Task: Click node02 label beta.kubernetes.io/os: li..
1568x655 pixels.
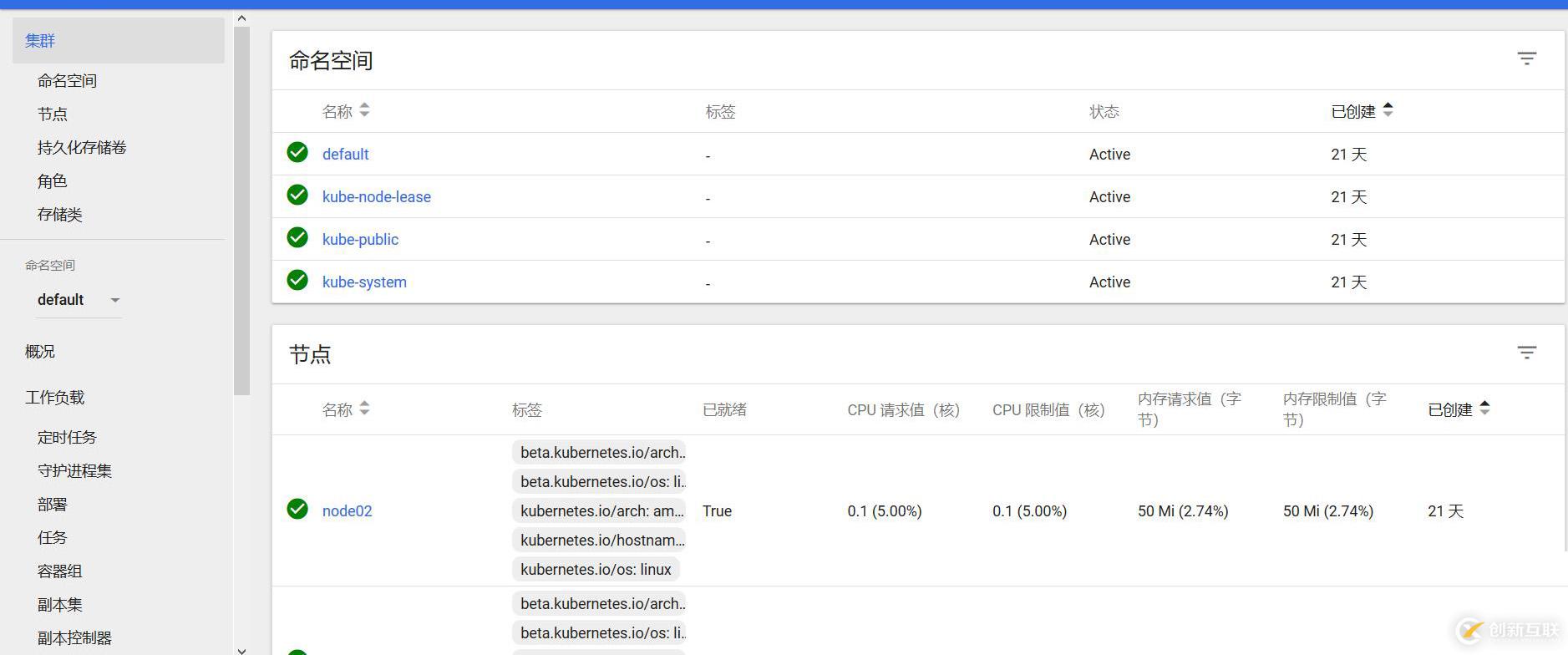Action: click(x=599, y=482)
